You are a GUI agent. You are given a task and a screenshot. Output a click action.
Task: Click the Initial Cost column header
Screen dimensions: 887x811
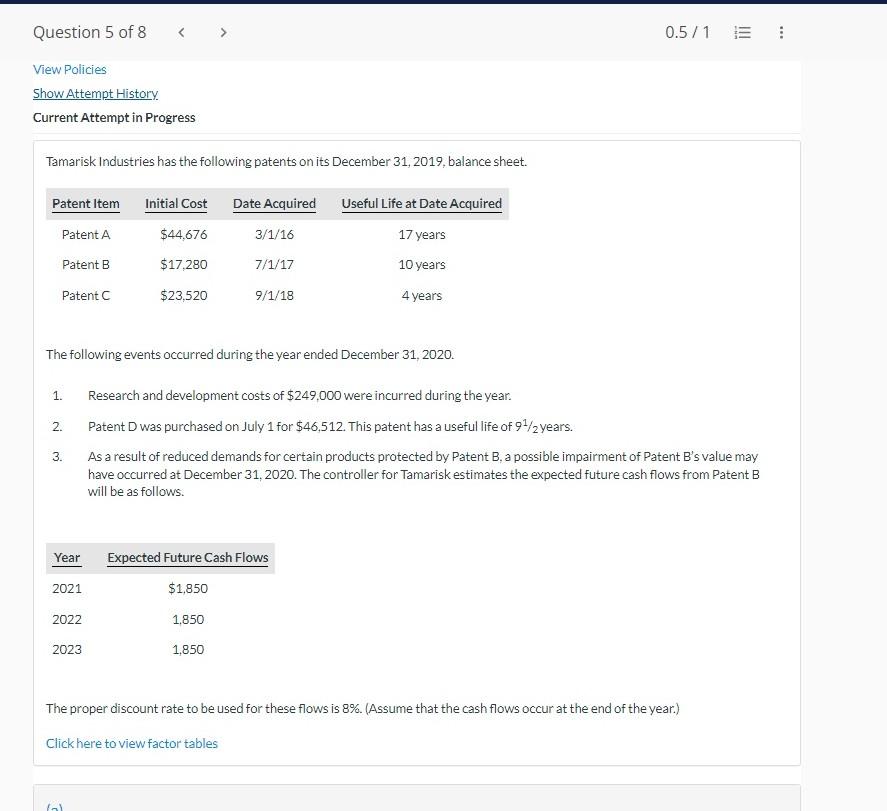(x=176, y=204)
